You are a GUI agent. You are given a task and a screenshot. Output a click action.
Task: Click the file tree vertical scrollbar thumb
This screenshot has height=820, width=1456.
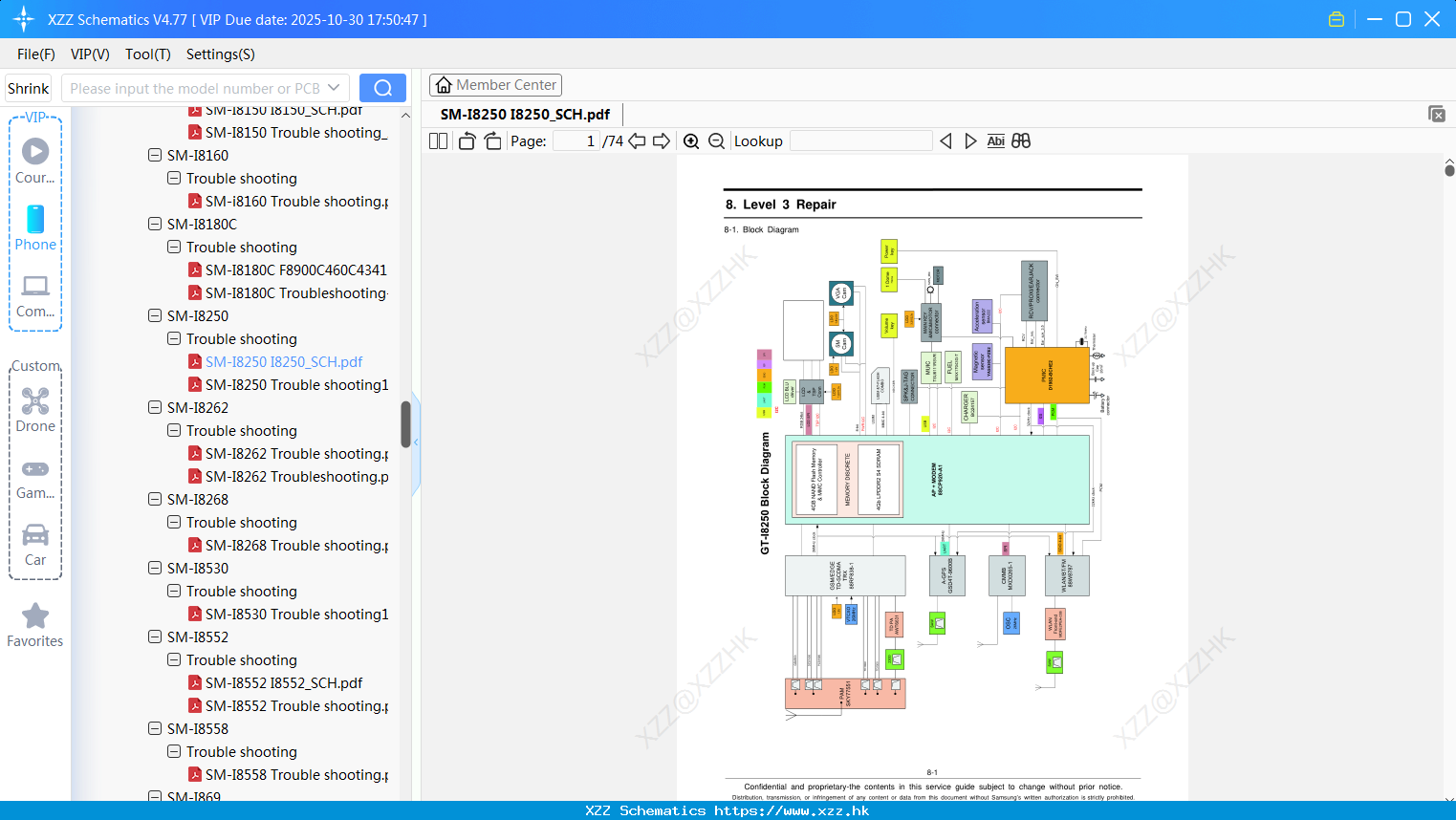coord(405,424)
